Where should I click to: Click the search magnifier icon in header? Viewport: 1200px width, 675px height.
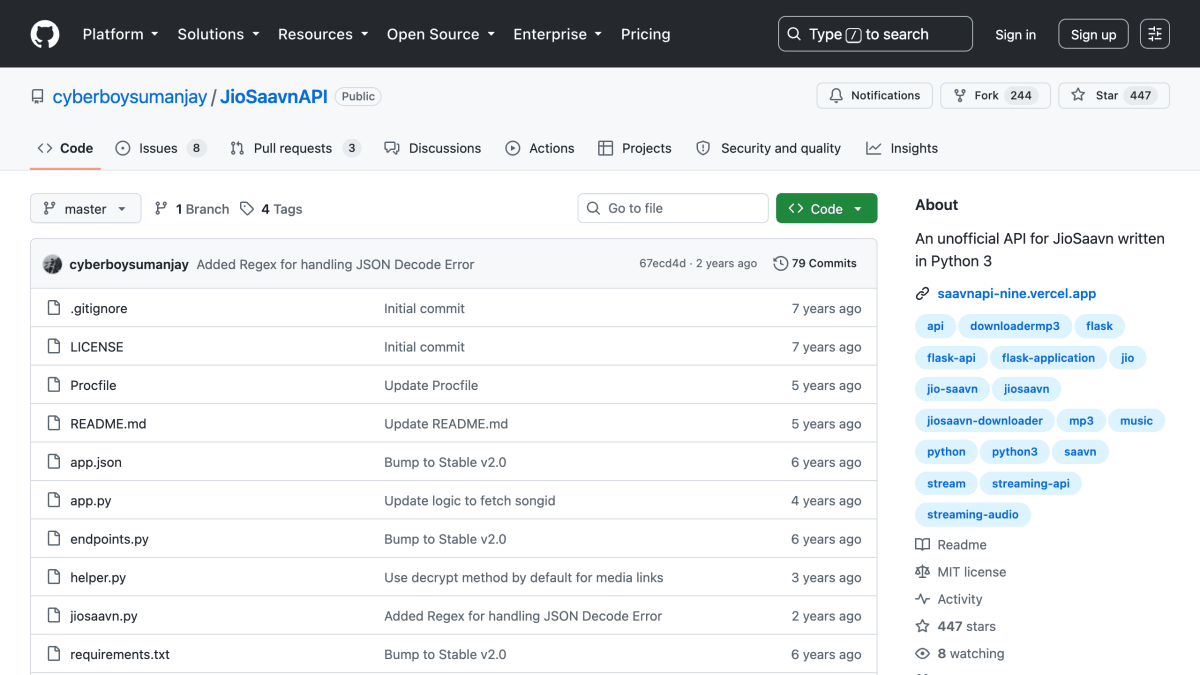(794, 34)
